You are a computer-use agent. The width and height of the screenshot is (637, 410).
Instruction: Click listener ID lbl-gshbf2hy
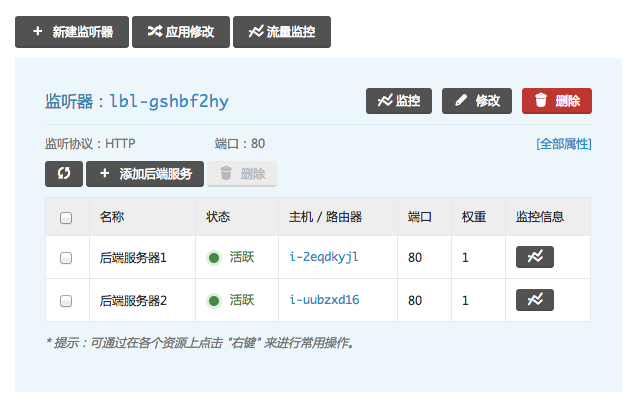169,101
